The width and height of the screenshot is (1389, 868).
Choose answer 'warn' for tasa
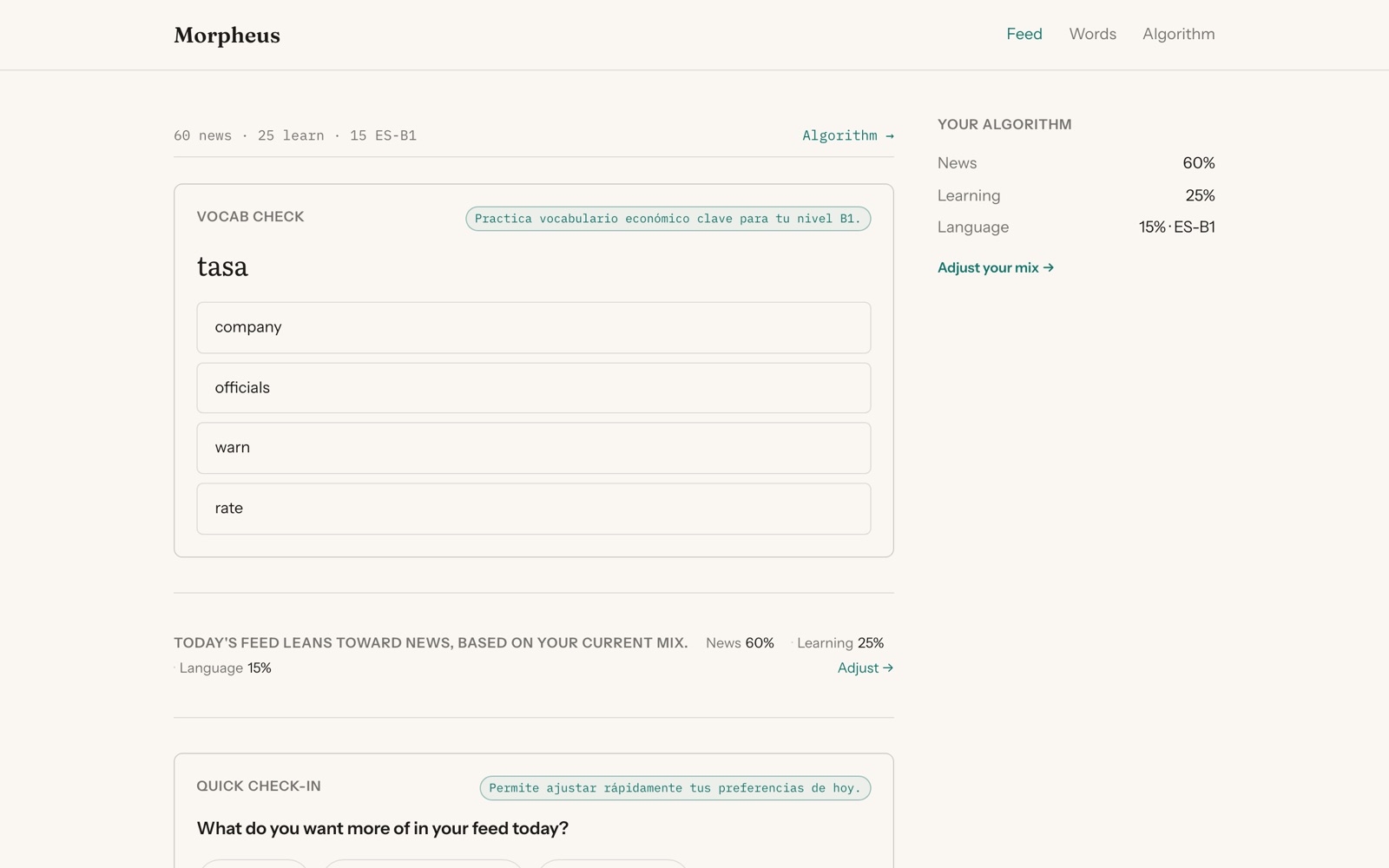tap(534, 448)
